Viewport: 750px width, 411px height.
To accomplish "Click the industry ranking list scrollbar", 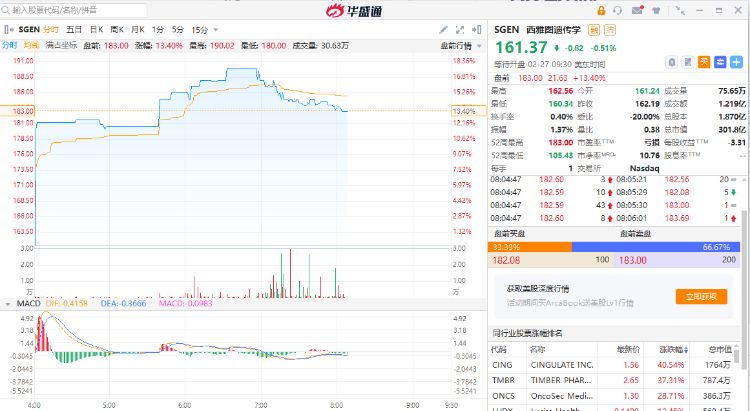I will tap(737, 356).
